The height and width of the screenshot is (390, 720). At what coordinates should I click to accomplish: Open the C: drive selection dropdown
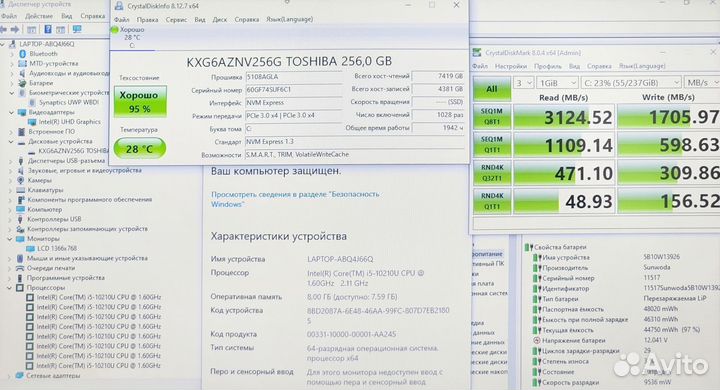631,83
